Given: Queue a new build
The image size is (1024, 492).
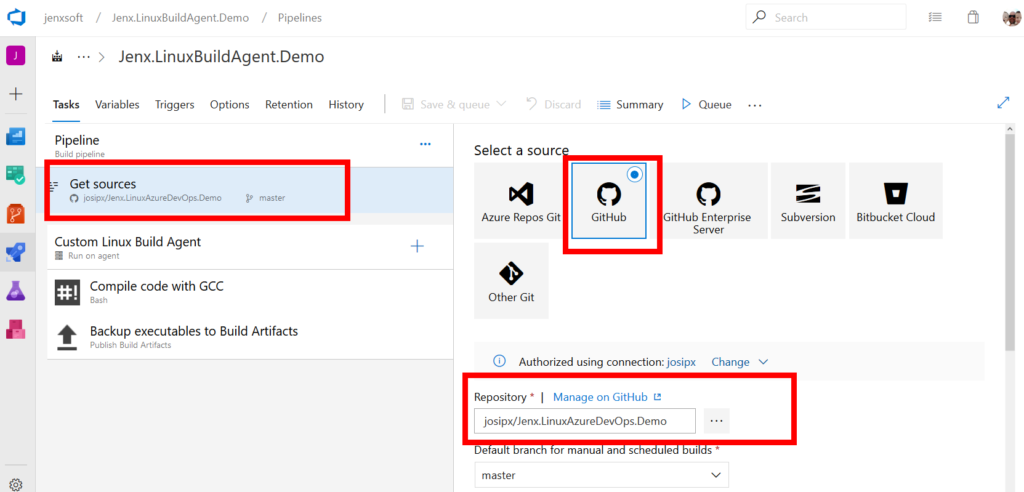Looking at the screenshot, I should 707,105.
